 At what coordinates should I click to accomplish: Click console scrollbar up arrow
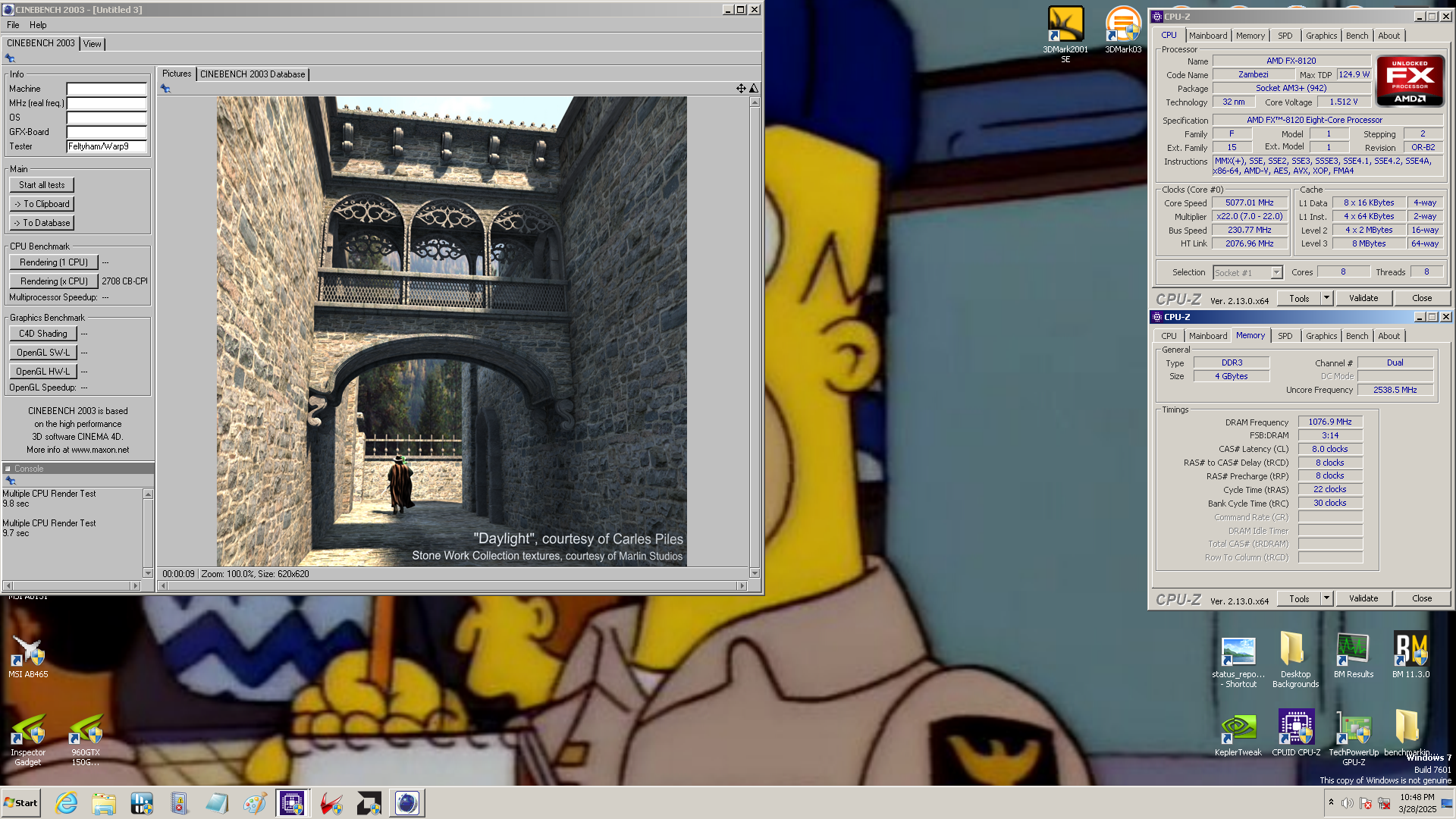click(148, 494)
